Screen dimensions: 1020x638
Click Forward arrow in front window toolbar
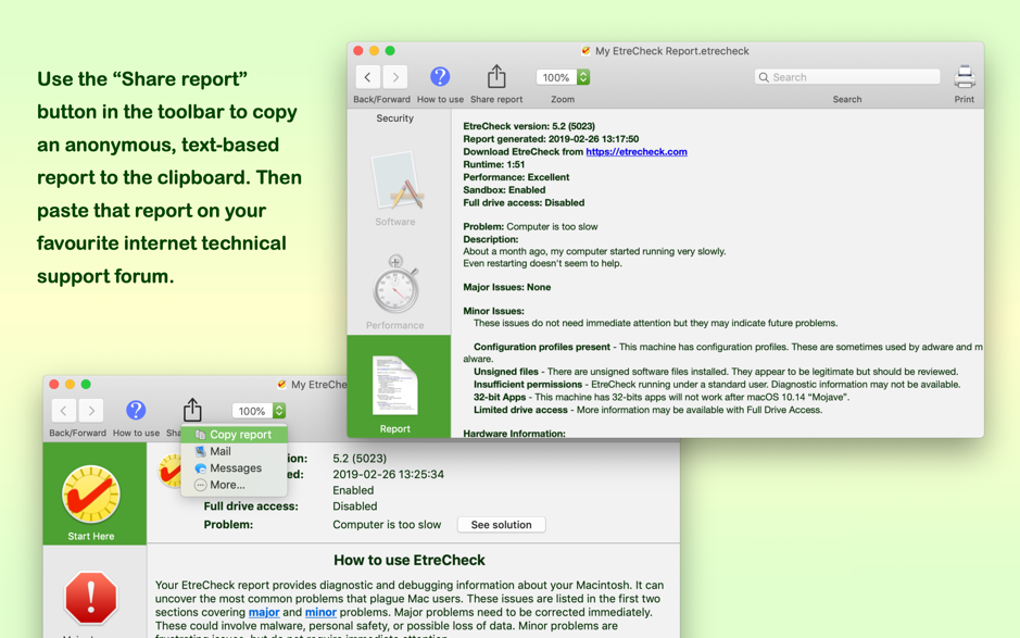click(91, 411)
